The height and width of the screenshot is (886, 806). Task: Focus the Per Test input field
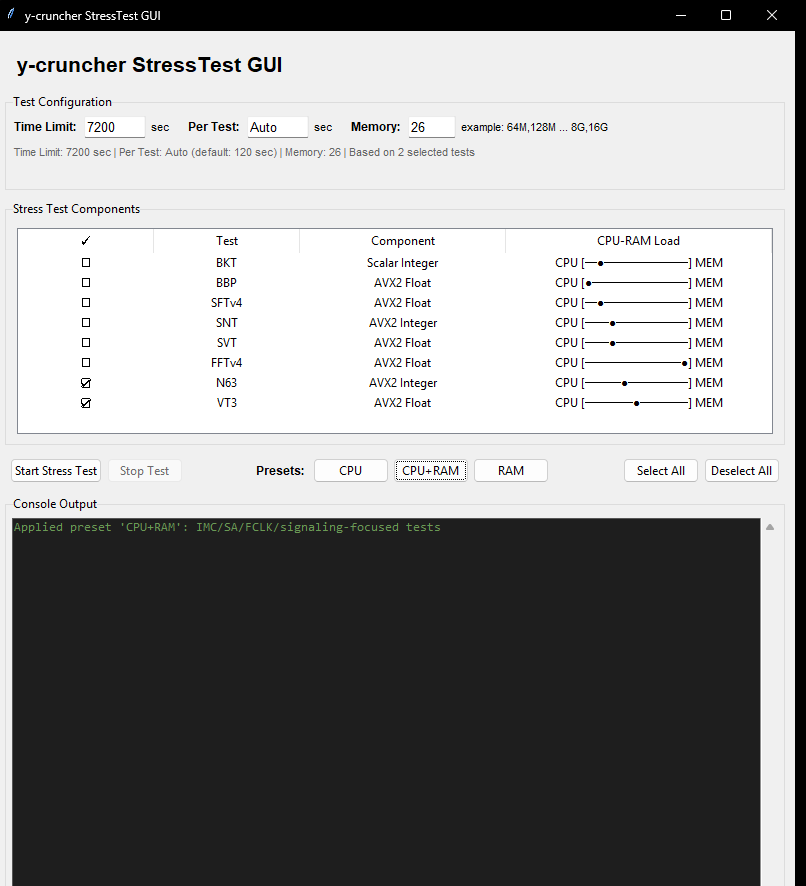point(278,127)
